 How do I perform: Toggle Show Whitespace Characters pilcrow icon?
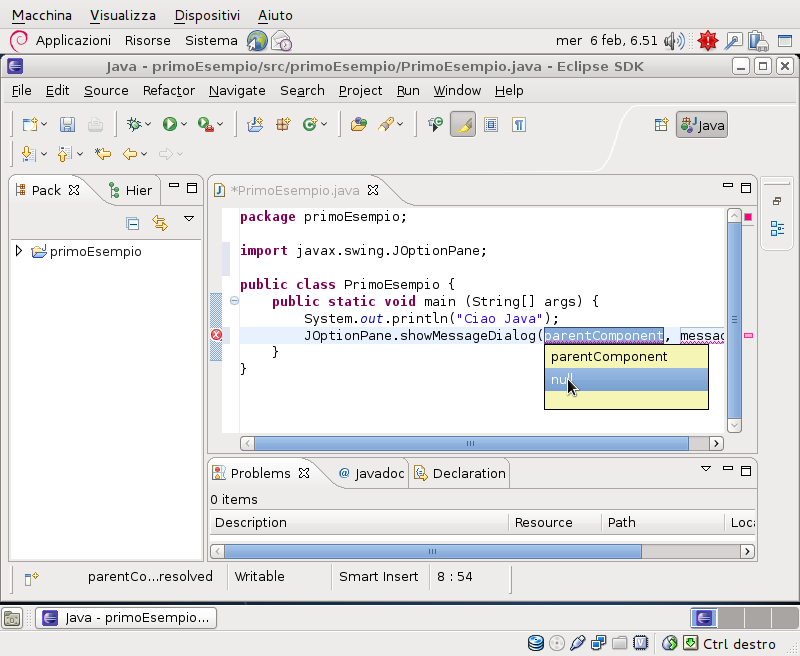coord(519,124)
